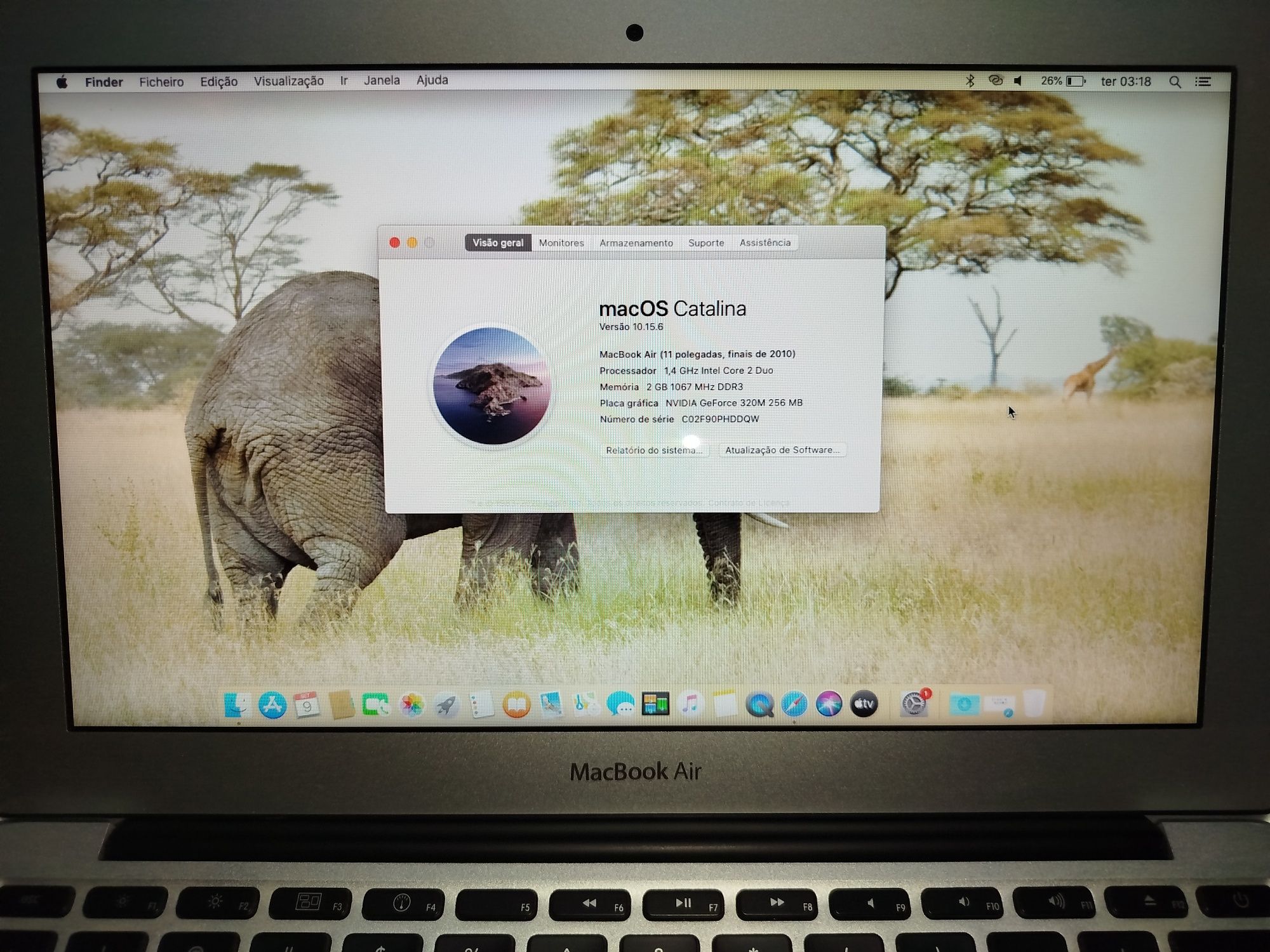Minimize the About This Mac window
This screenshot has width=1270, height=952.
(x=412, y=242)
